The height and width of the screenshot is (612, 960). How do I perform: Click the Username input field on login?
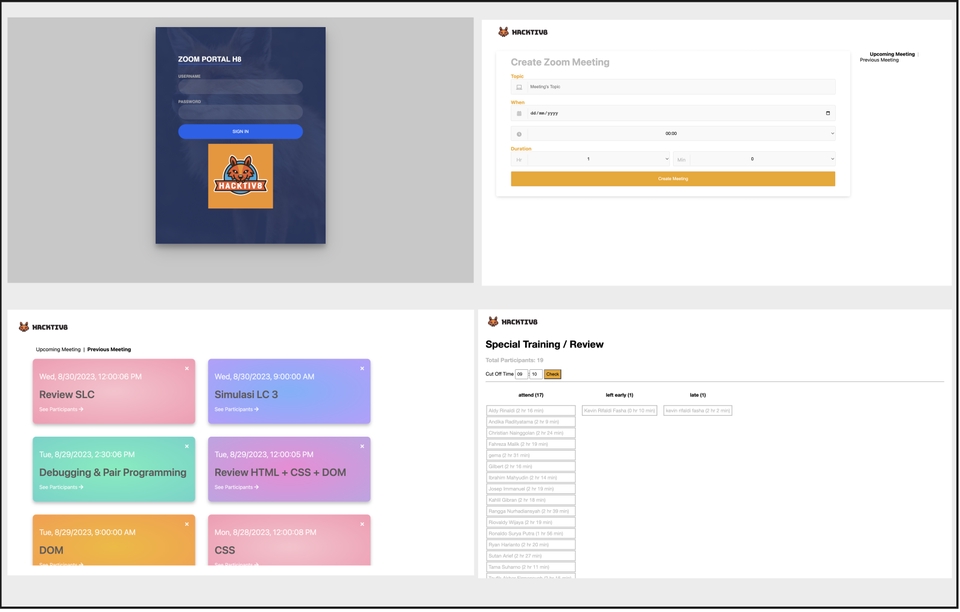coord(240,86)
